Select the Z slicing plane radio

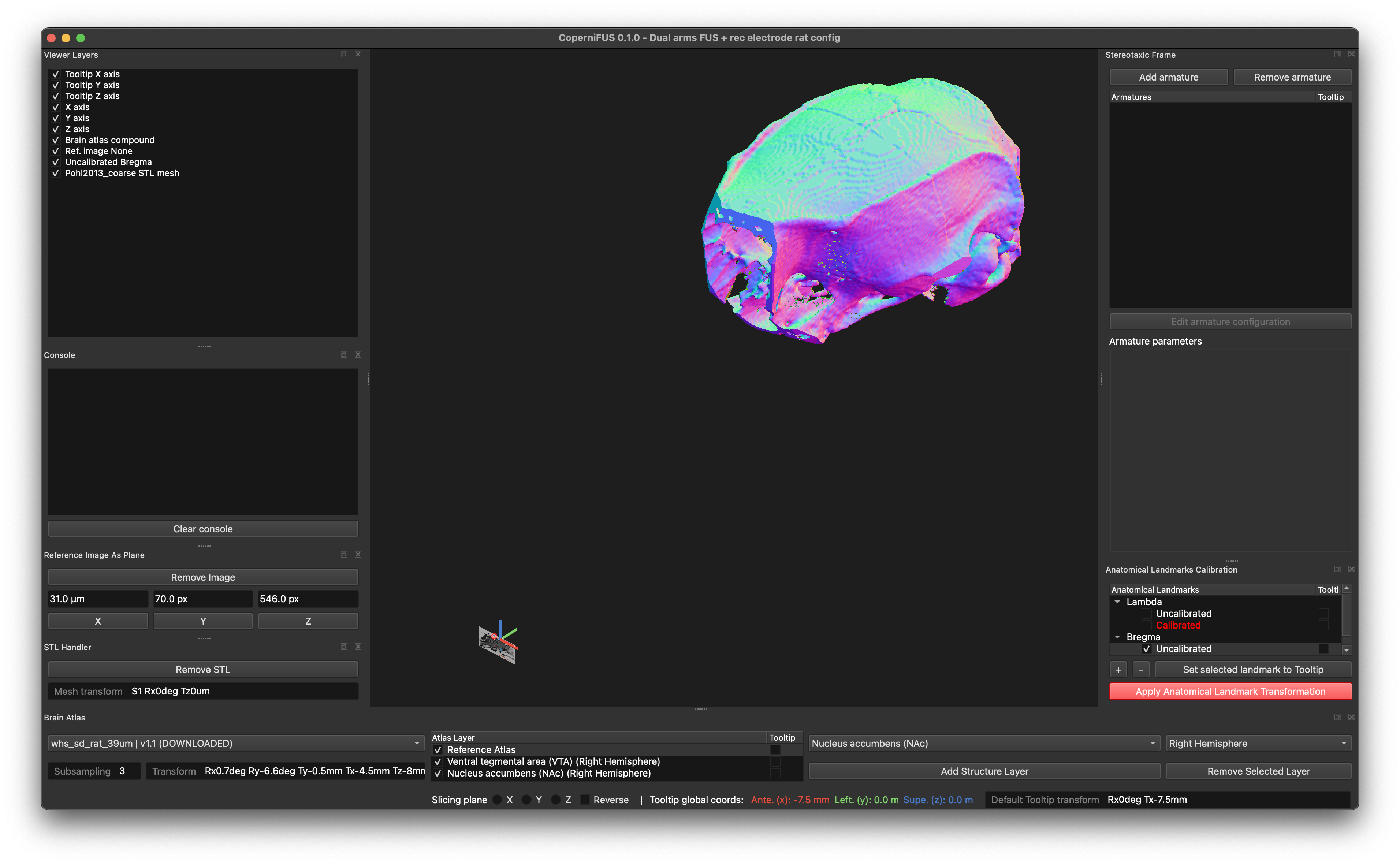[555, 800]
